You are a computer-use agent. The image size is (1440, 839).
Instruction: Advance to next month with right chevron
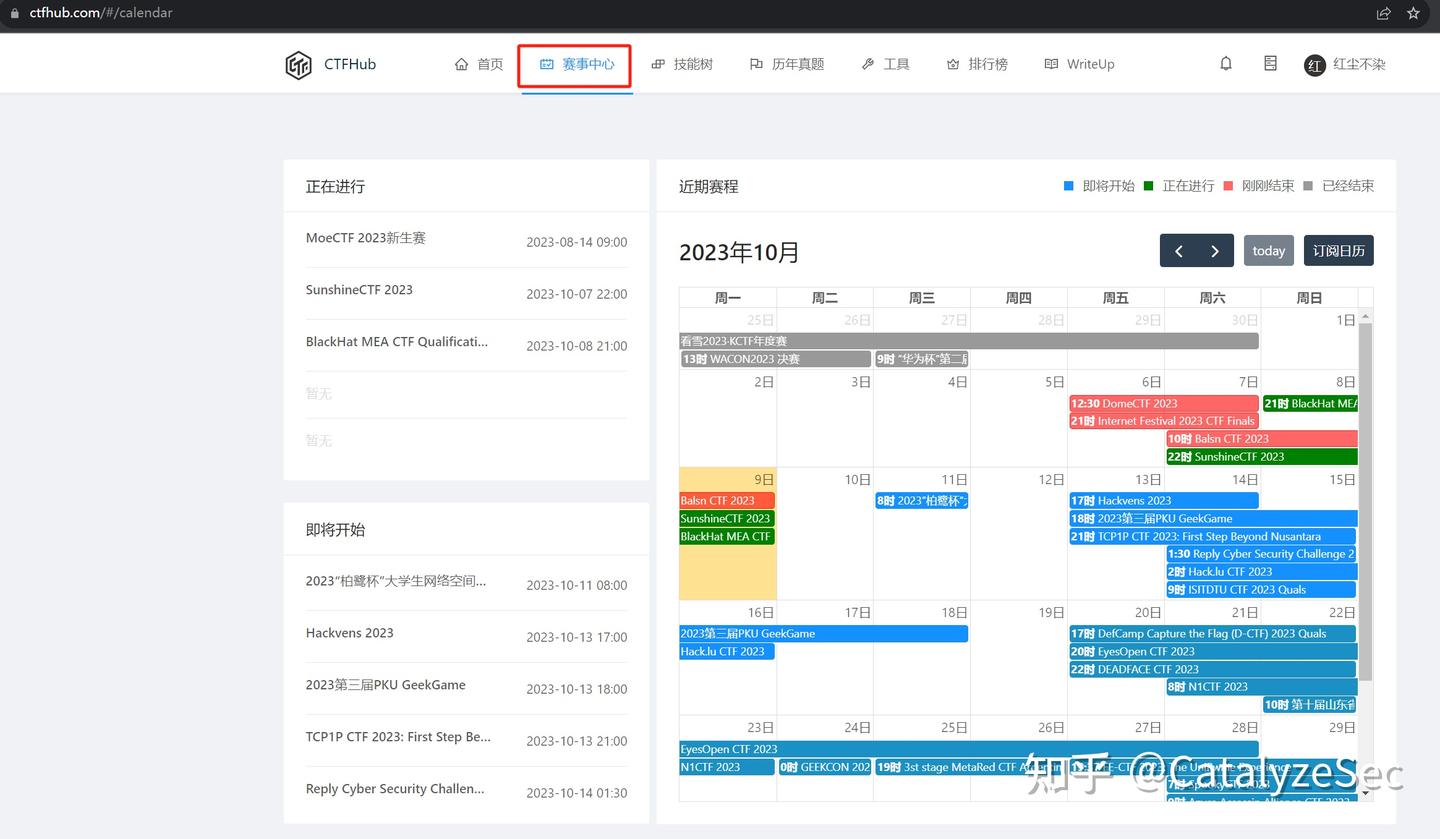(1215, 250)
